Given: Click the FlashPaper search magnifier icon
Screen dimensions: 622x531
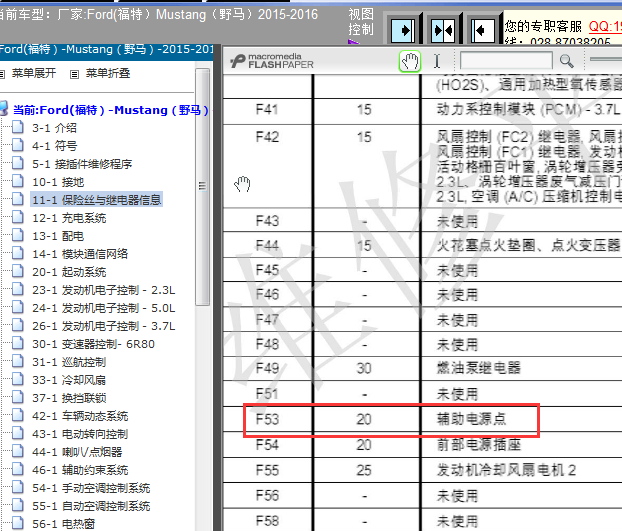Looking at the screenshot, I should 566,61.
